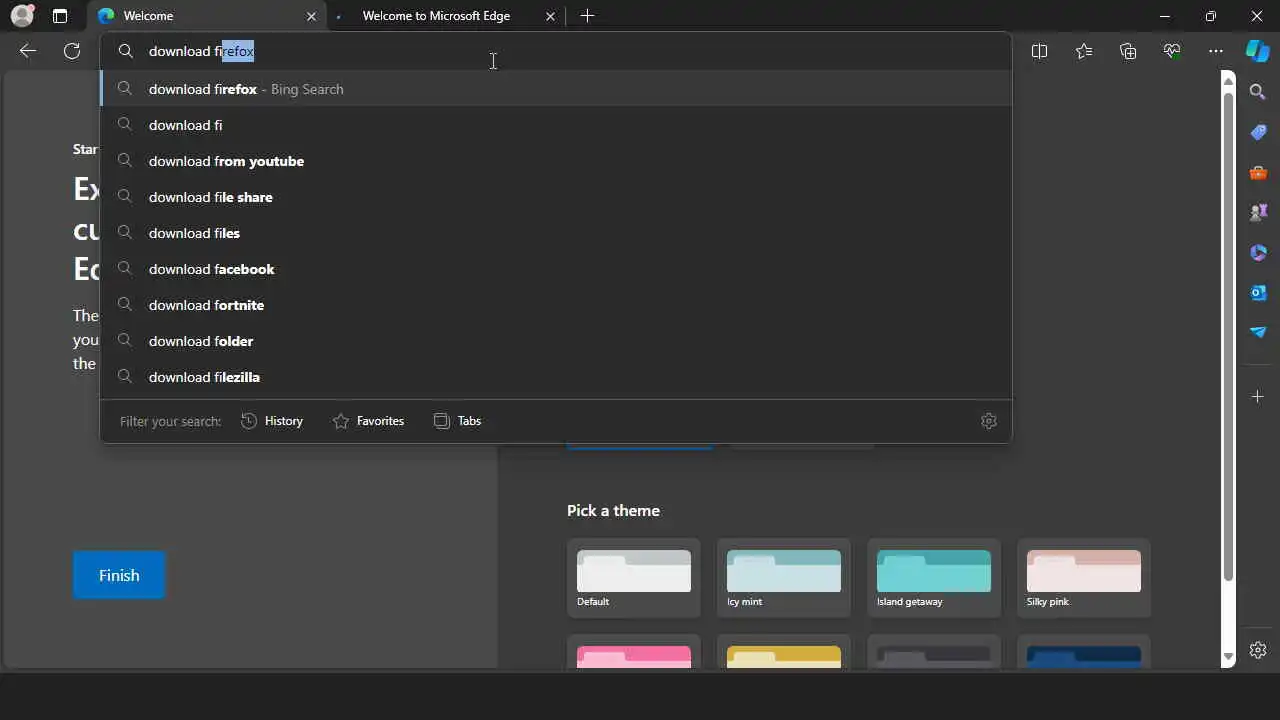Select suggestion download folder
This screenshot has height=720, width=1280.
point(556,341)
